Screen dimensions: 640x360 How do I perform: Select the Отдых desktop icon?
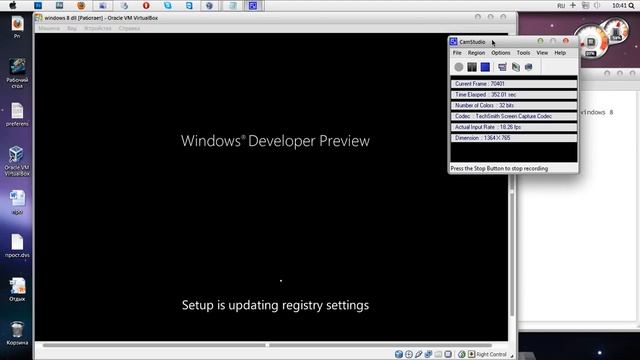pyautogui.click(x=17, y=289)
